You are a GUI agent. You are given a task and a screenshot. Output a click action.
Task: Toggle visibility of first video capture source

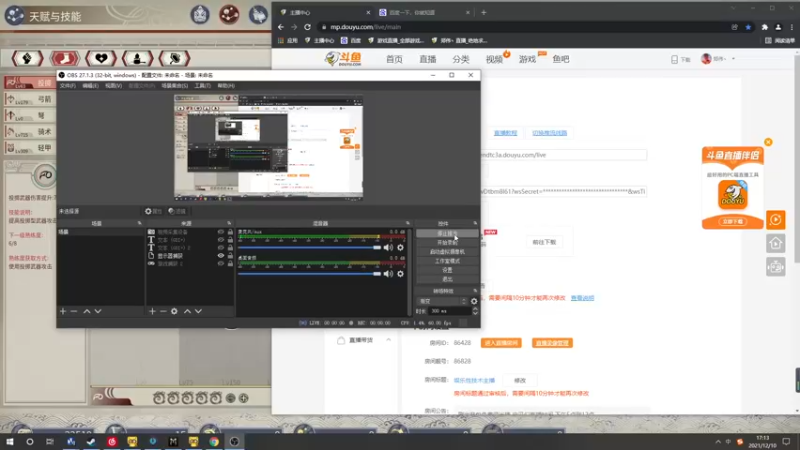pyautogui.click(x=220, y=232)
